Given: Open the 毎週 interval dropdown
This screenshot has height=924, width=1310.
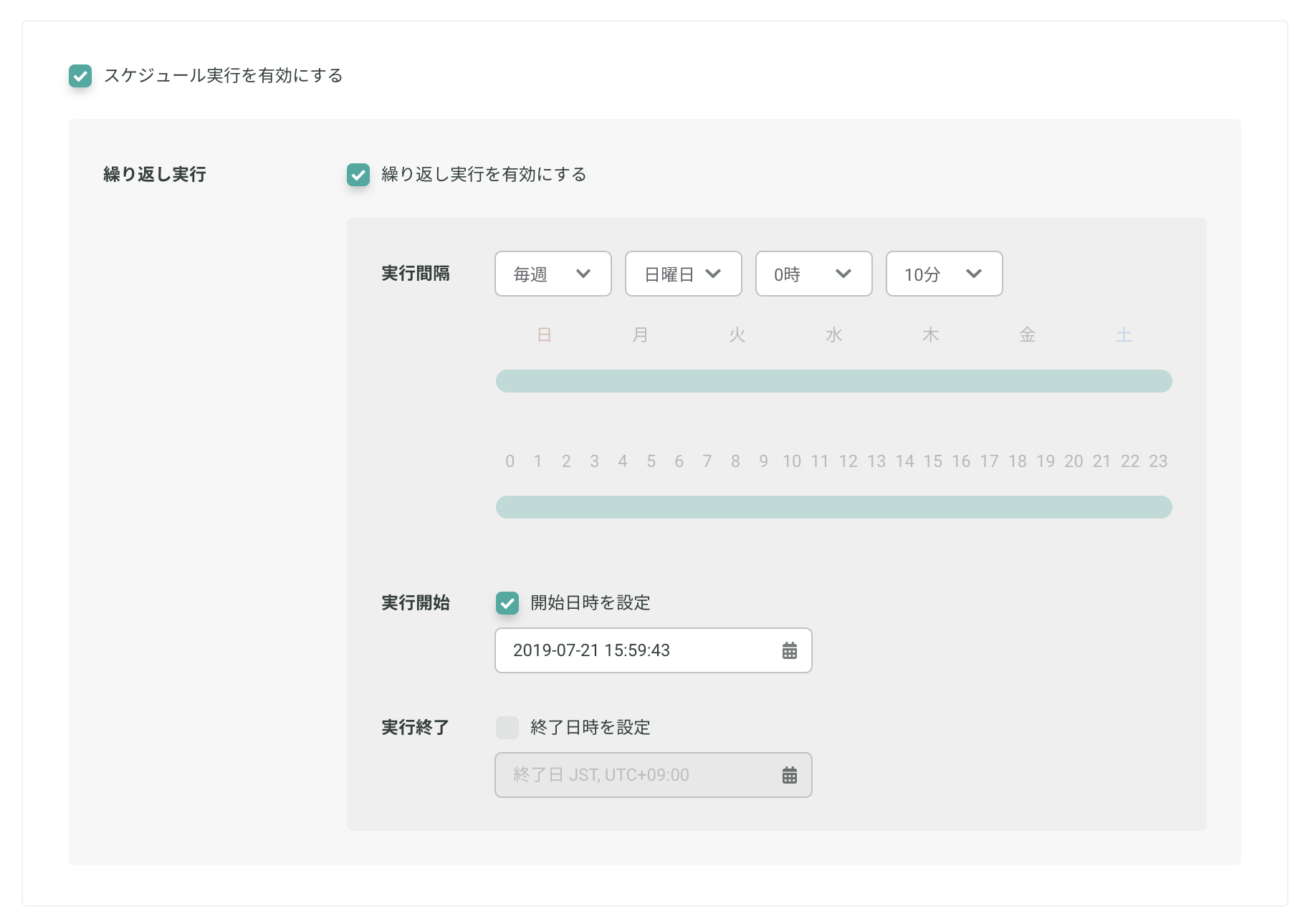Looking at the screenshot, I should pyautogui.click(x=553, y=274).
